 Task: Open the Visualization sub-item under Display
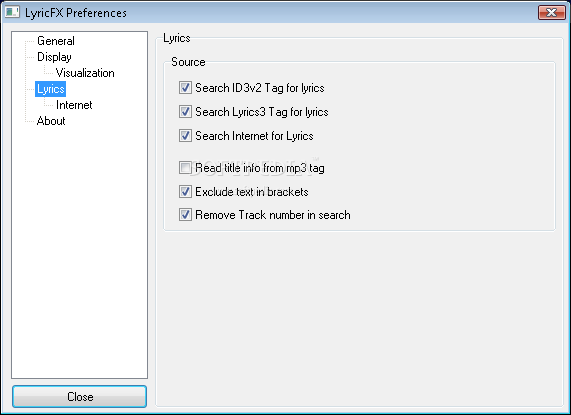click(x=85, y=73)
